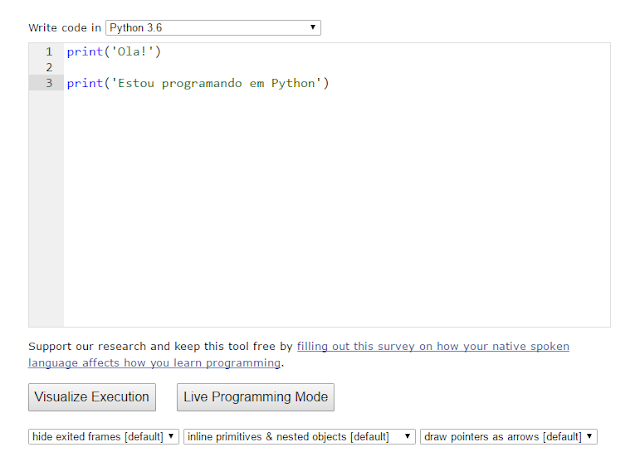Click line number 1 in the gutter
The height and width of the screenshot is (457, 640).
click(x=48, y=51)
